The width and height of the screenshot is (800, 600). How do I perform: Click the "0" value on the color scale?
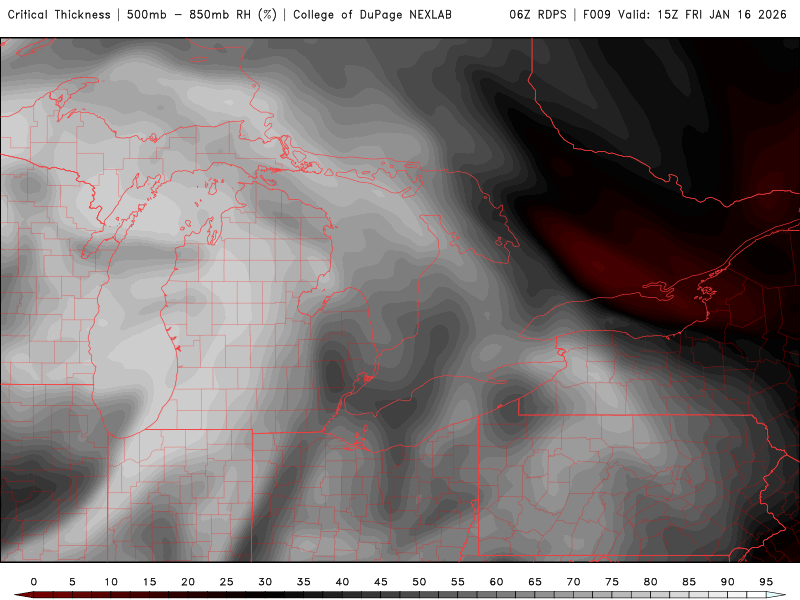click(34, 582)
